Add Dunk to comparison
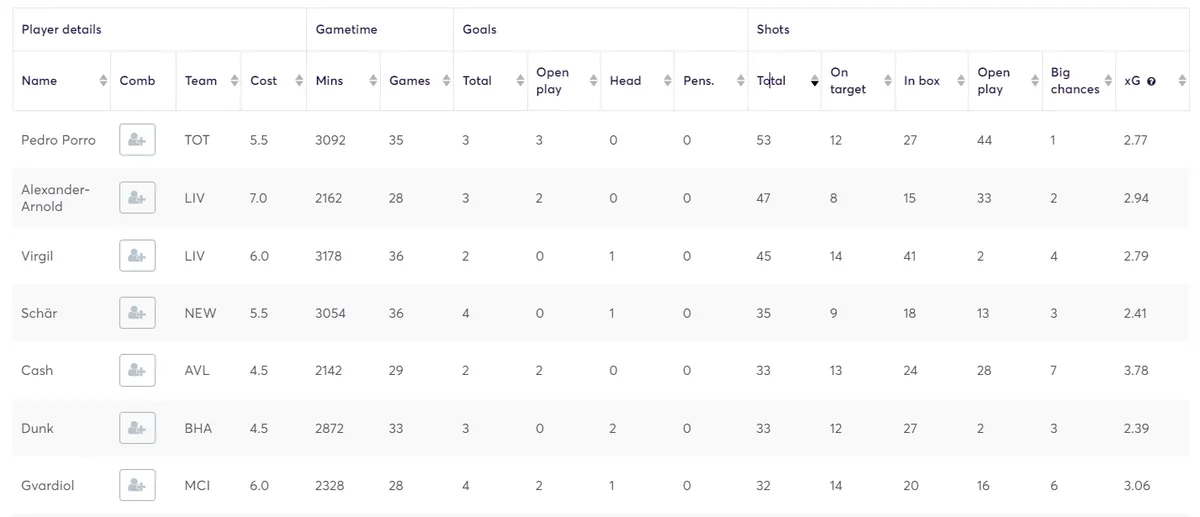This screenshot has height=517, width=1200. pyautogui.click(x=137, y=428)
